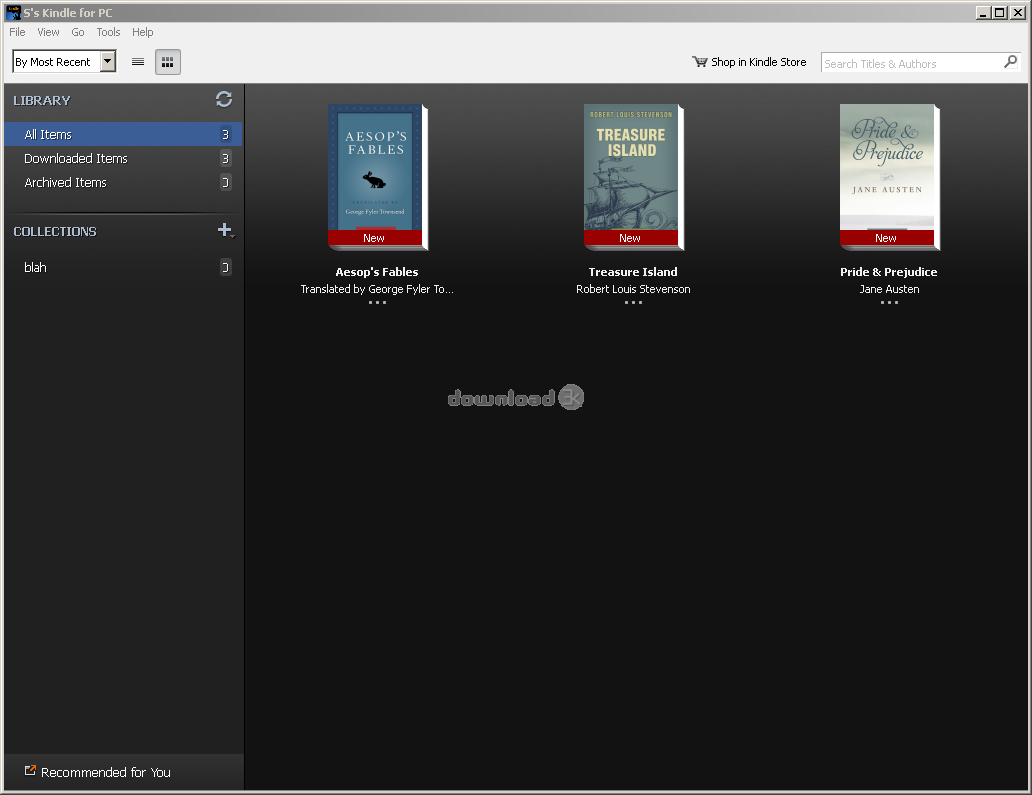Screen dimensions: 1032x795
Task: Click the LIBRARY section header
Action: (x=41, y=100)
